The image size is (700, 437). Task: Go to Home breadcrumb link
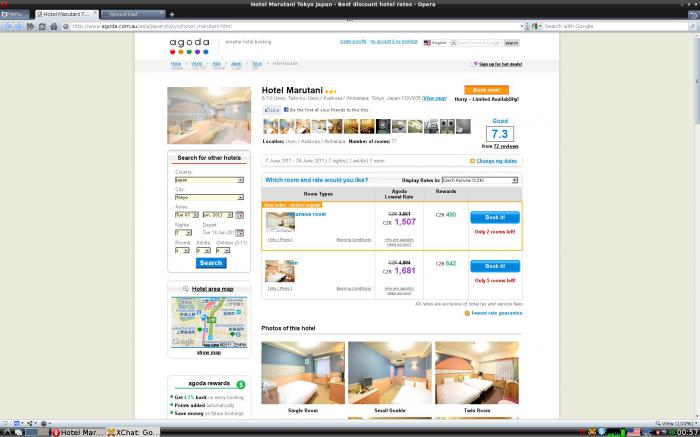176,64
